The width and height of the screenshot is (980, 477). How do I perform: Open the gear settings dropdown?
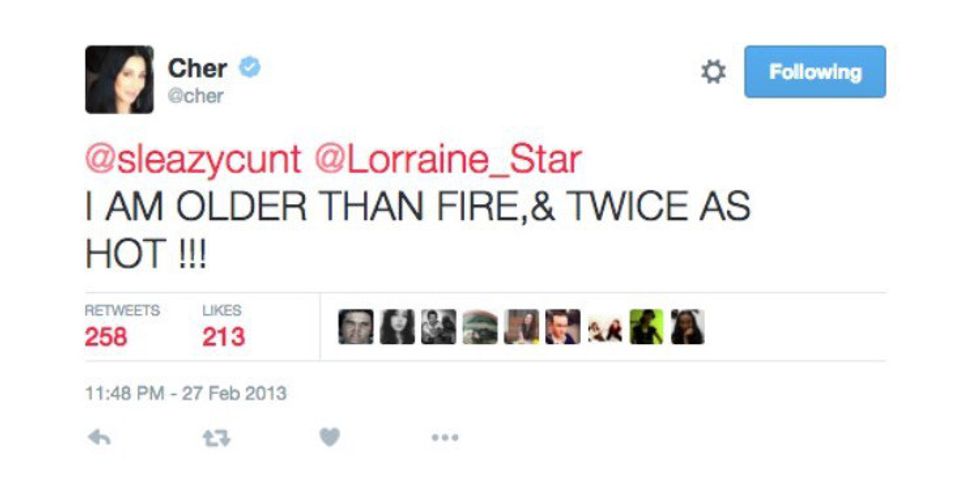click(713, 72)
